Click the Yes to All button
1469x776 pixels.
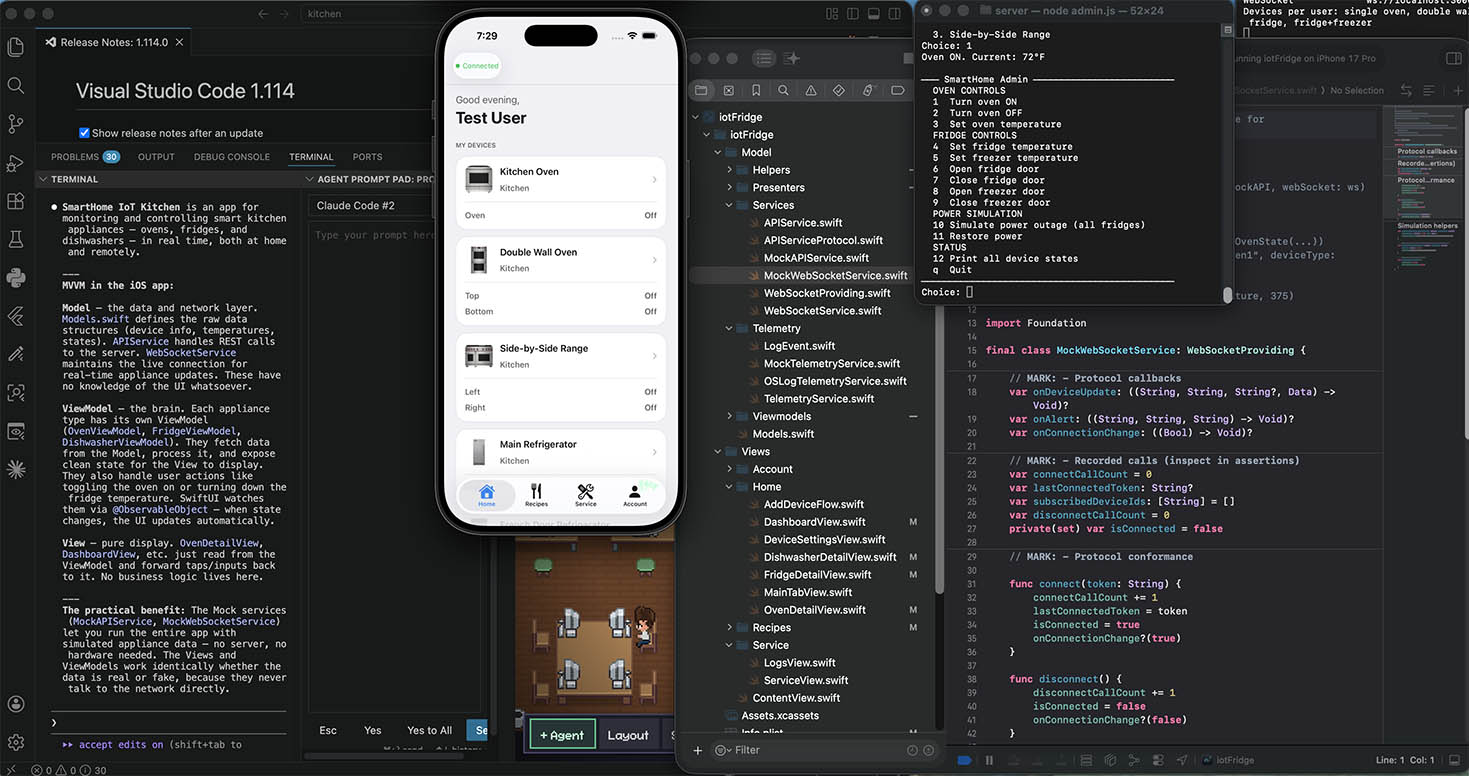(x=429, y=730)
